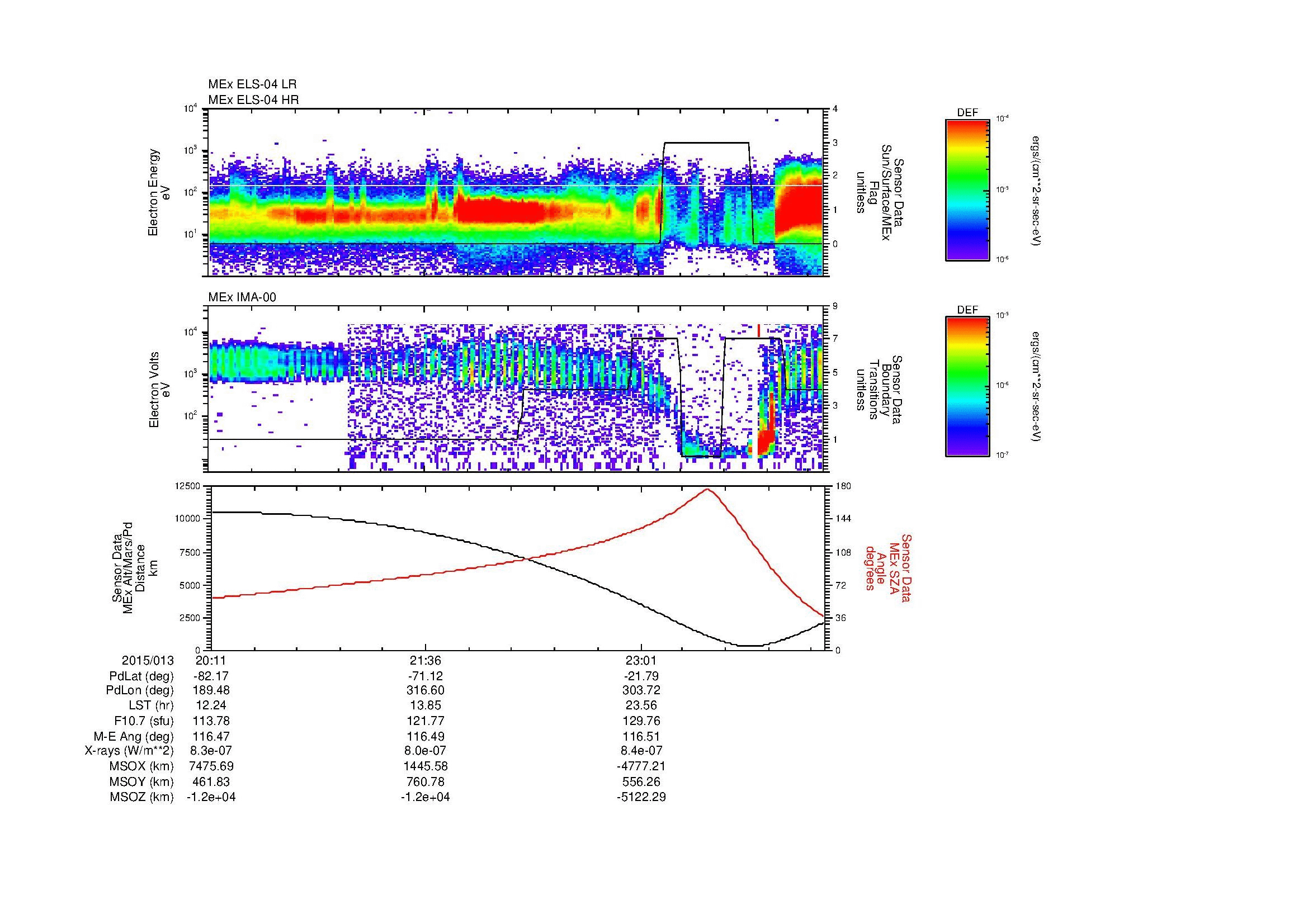The width and height of the screenshot is (1308, 924).
Task: Click the 'MEx ELS-04 HR' title
Action: 253,100
